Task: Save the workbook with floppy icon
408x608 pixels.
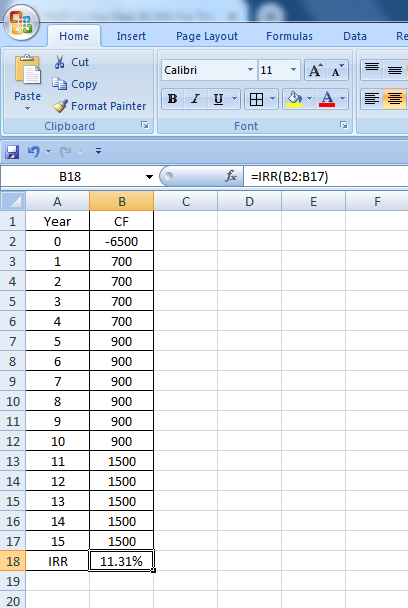Action: [12, 152]
